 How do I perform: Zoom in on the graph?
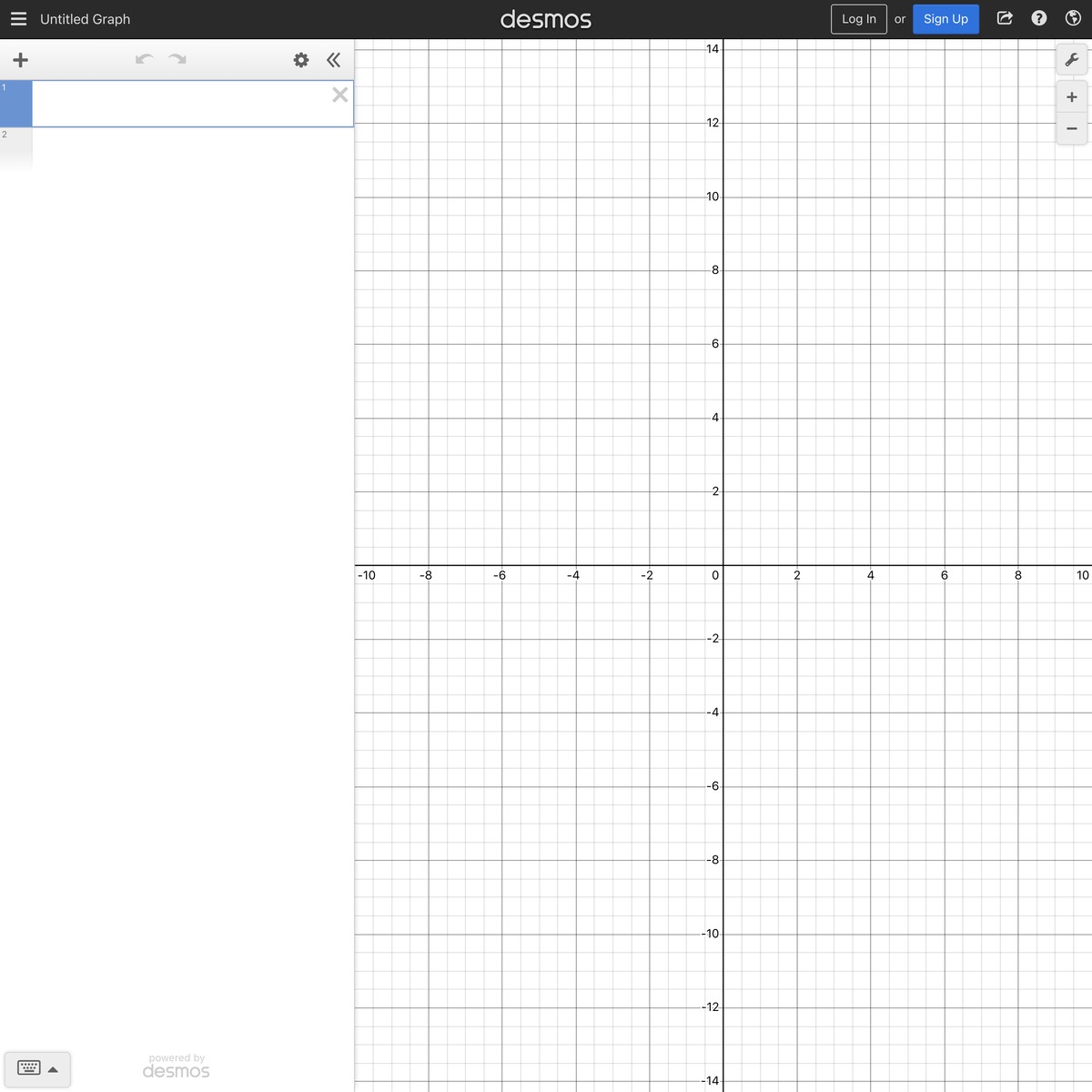point(1072,97)
